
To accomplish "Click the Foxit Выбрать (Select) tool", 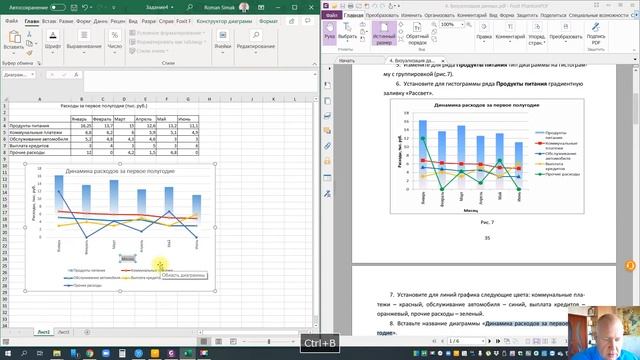I will 347,31.
